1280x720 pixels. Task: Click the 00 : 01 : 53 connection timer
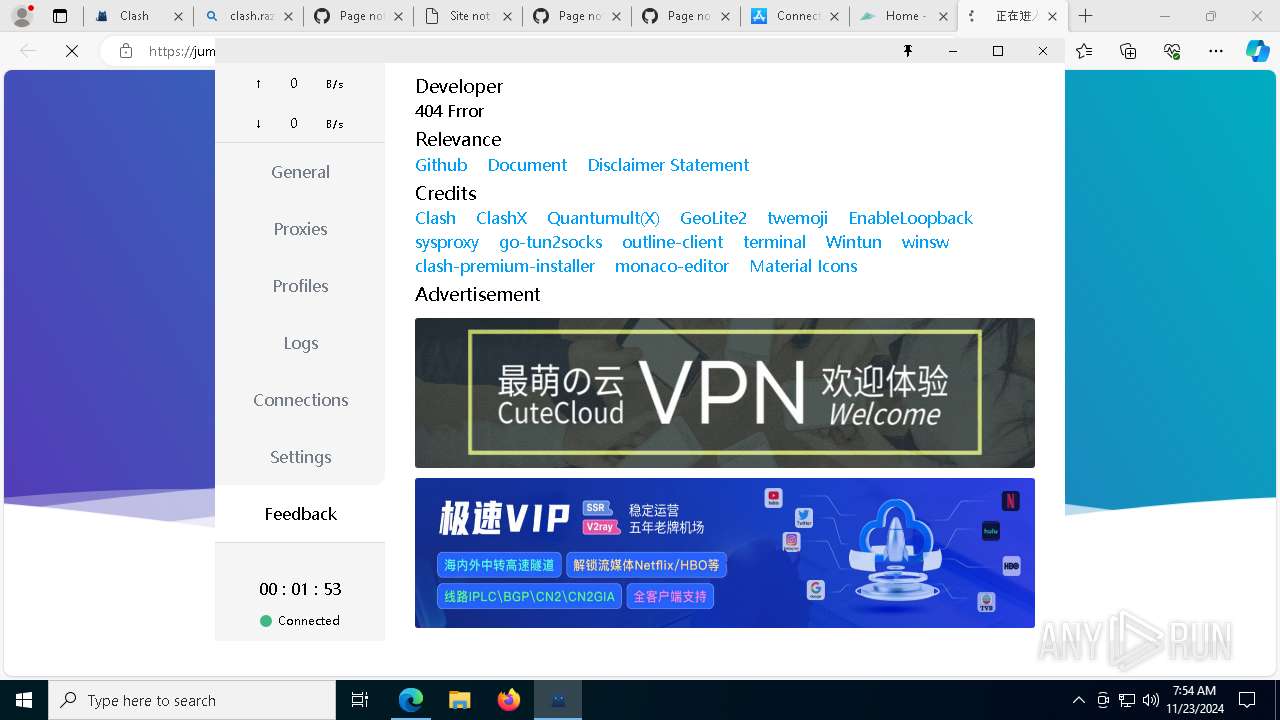(300, 589)
